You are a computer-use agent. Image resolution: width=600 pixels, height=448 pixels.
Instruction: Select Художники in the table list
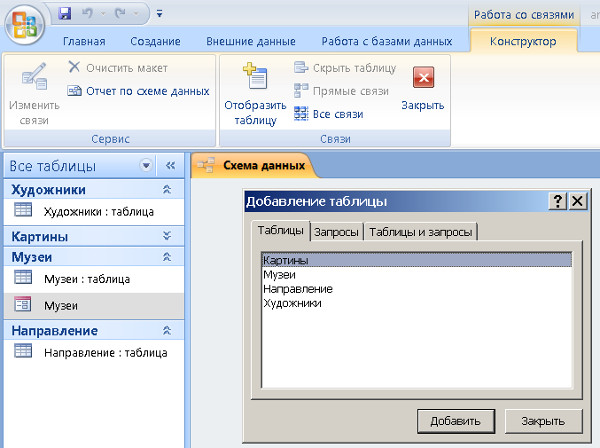292,302
